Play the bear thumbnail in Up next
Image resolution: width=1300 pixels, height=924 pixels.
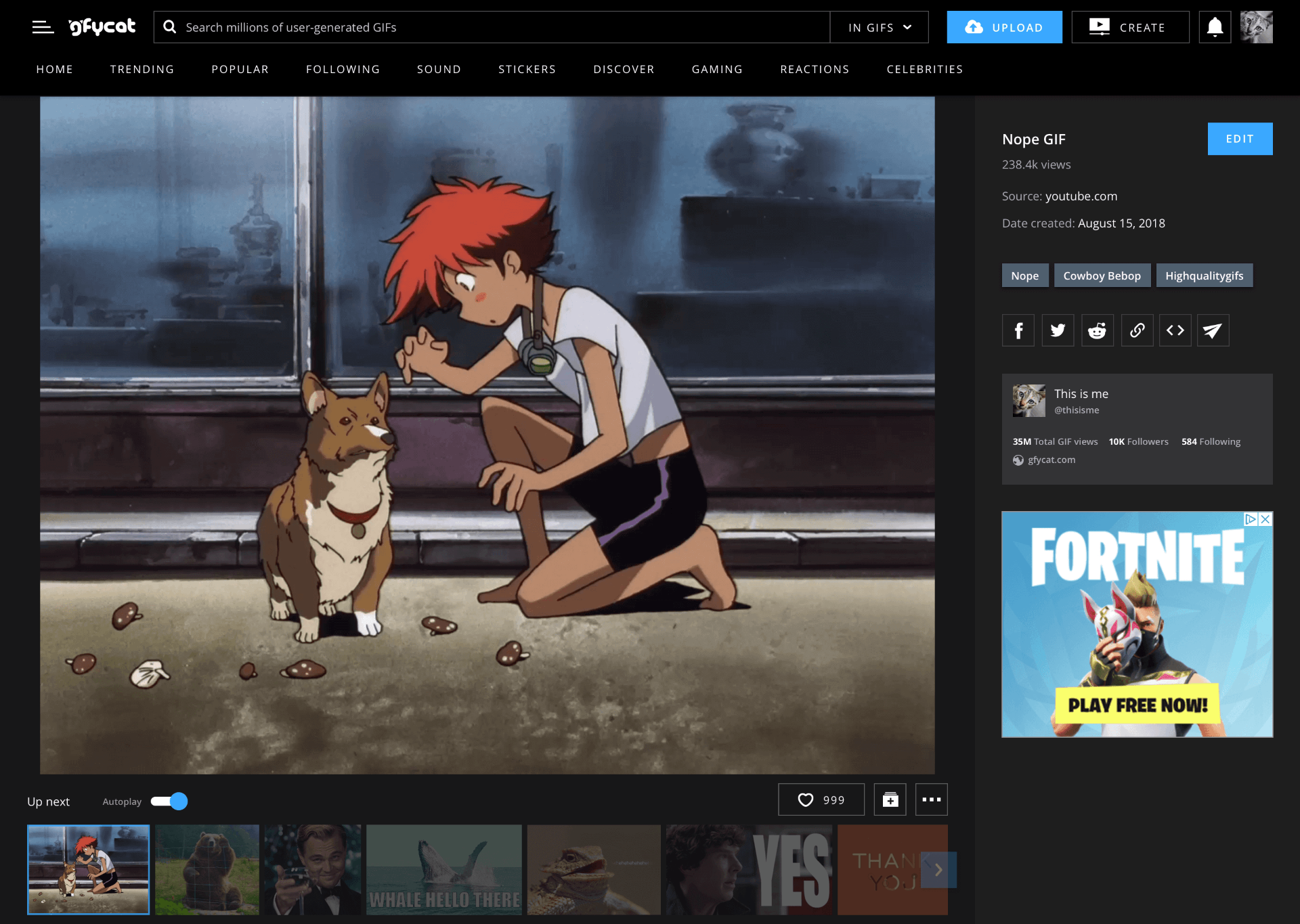click(x=207, y=870)
